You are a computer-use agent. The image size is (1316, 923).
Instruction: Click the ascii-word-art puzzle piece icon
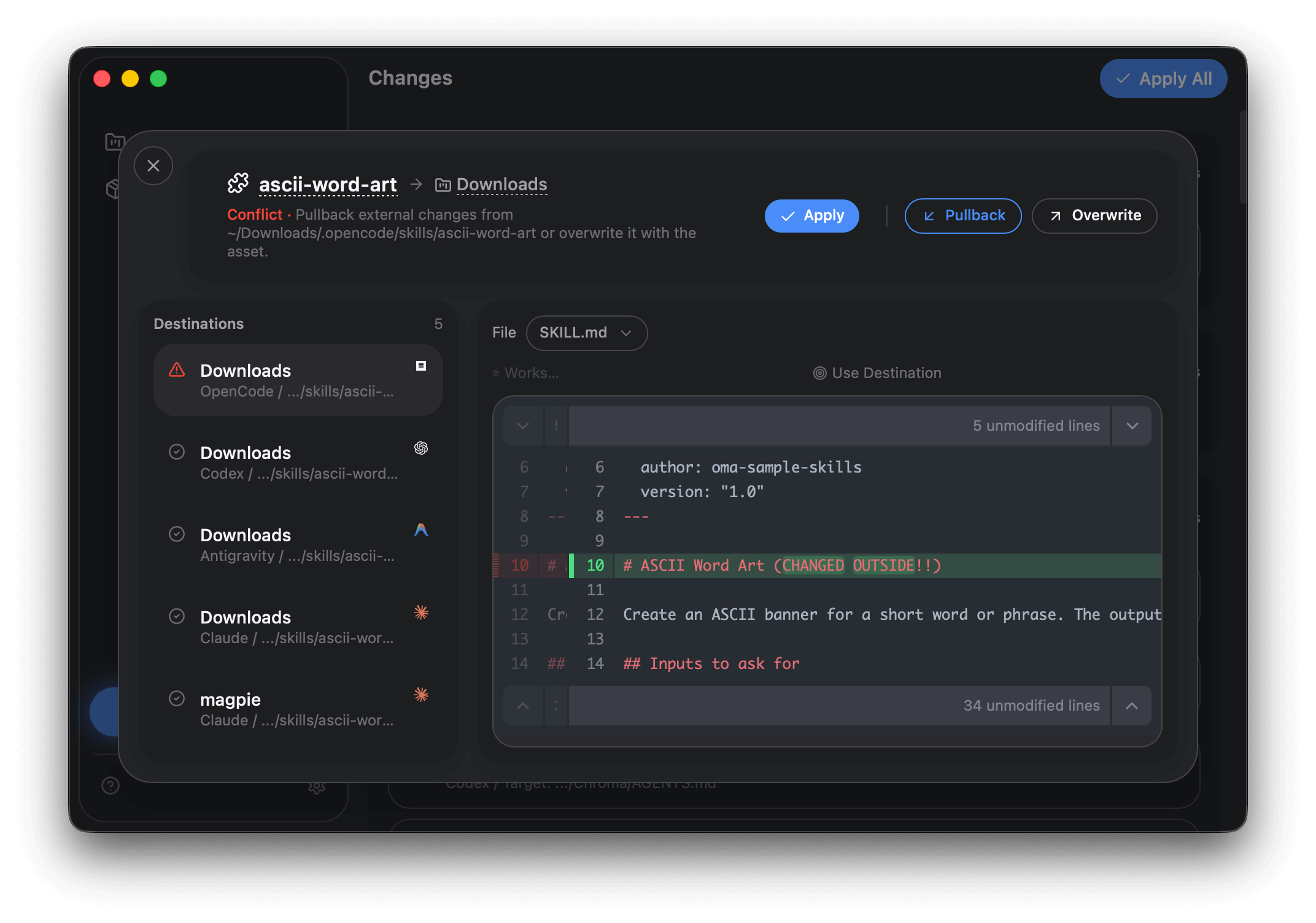239,183
